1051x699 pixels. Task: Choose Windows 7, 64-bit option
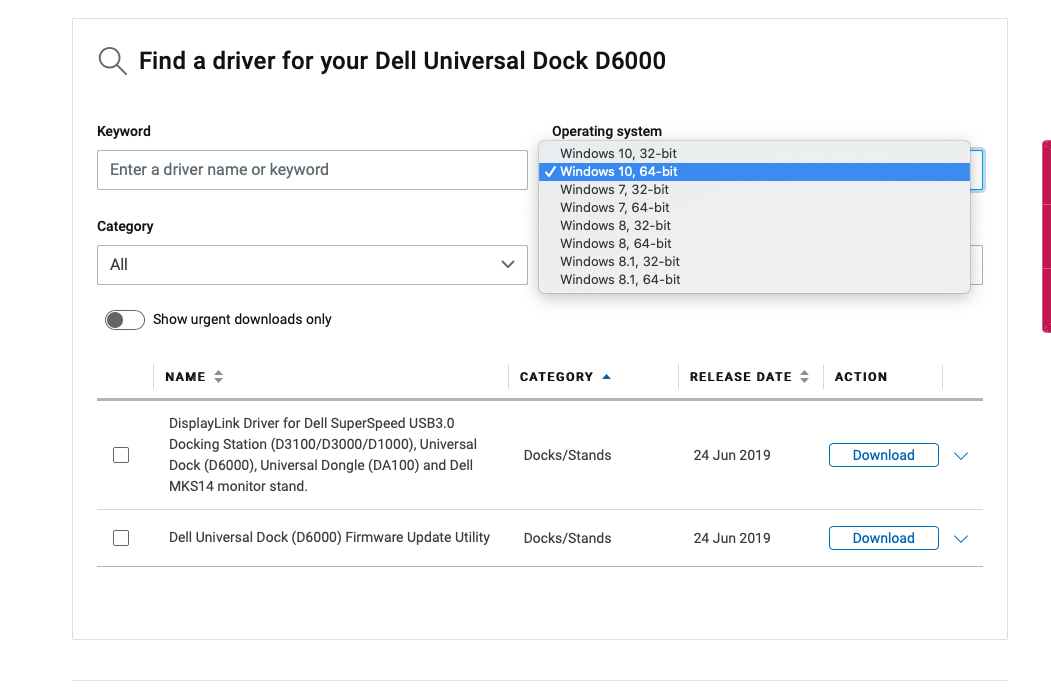click(x=614, y=208)
